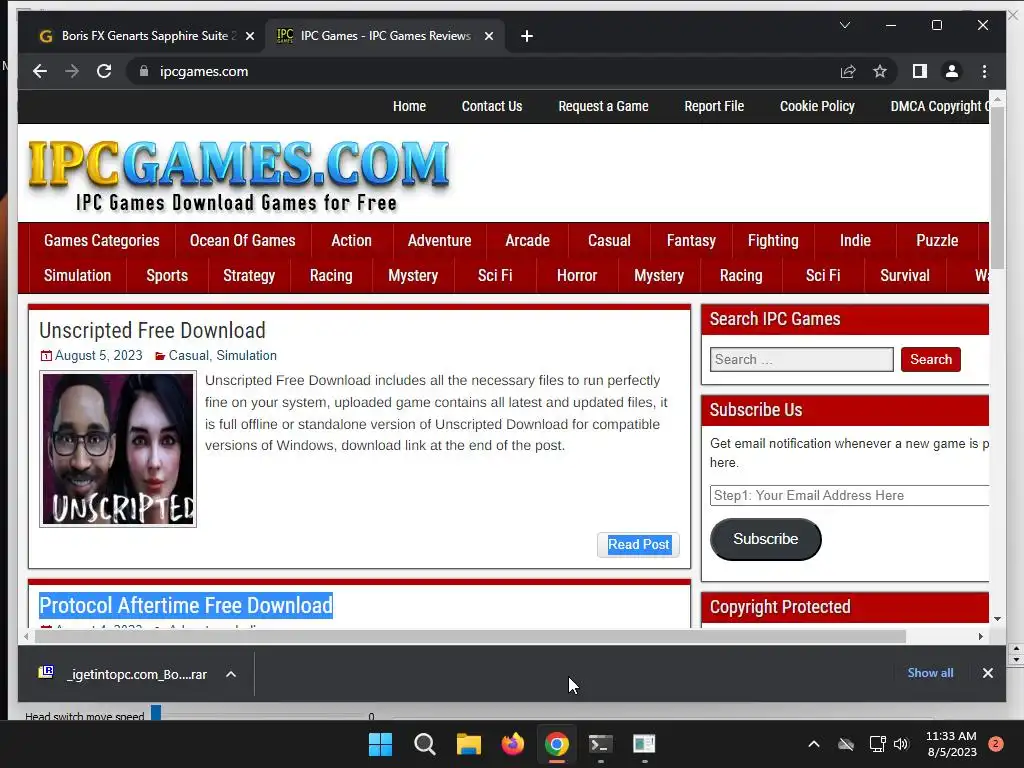Click Read Post for Unscripted
This screenshot has height=768, width=1024.
tap(639, 545)
